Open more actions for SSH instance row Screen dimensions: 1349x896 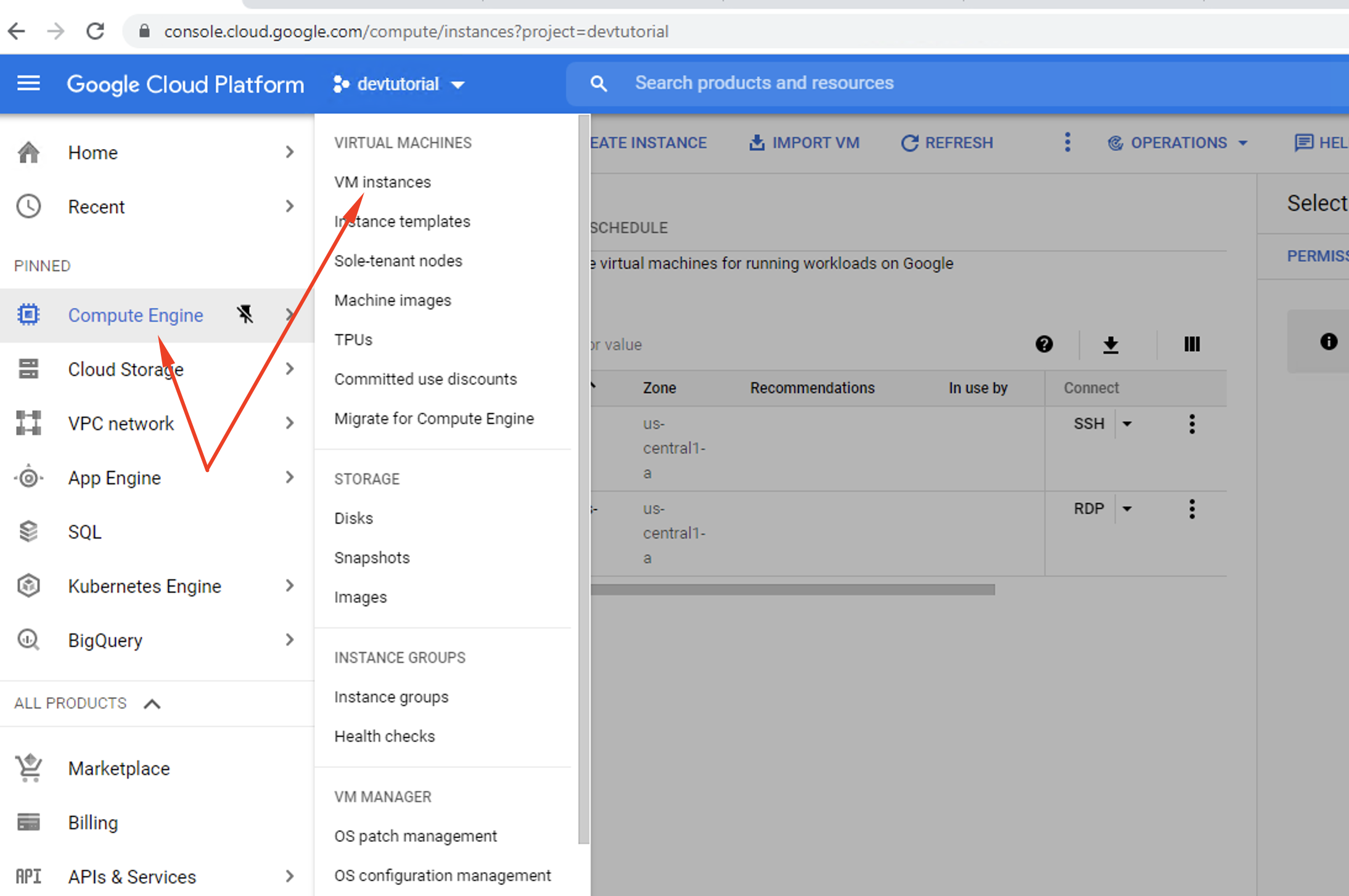point(1192,424)
